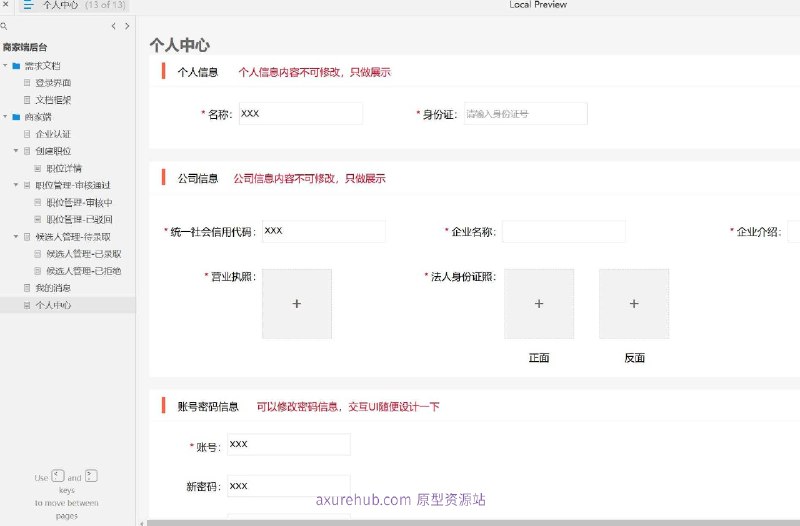This screenshot has width=800, height=526.
Task: Click the 个人信息 section heading
Action: click(198, 72)
